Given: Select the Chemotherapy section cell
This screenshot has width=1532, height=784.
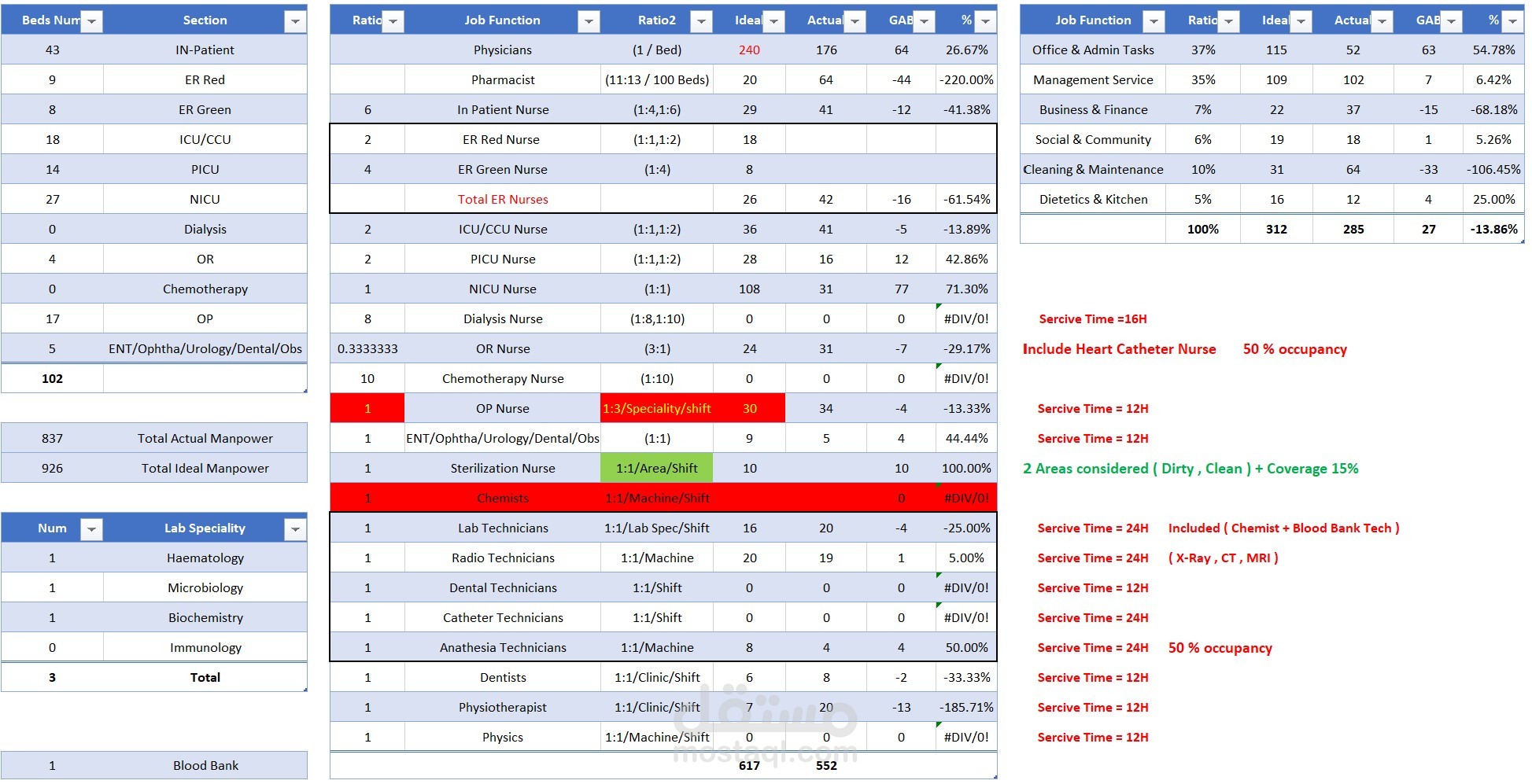Looking at the screenshot, I should [x=205, y=289].
